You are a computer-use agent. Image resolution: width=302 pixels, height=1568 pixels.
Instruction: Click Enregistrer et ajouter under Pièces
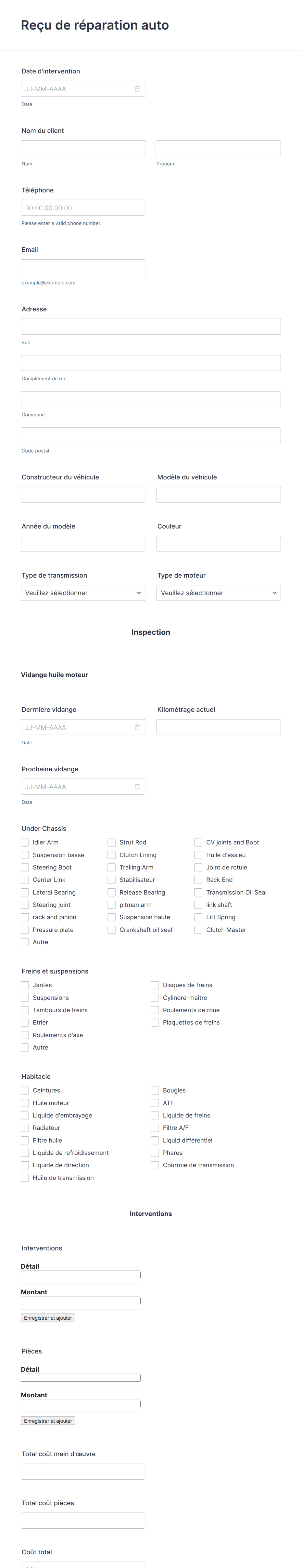48,1421
